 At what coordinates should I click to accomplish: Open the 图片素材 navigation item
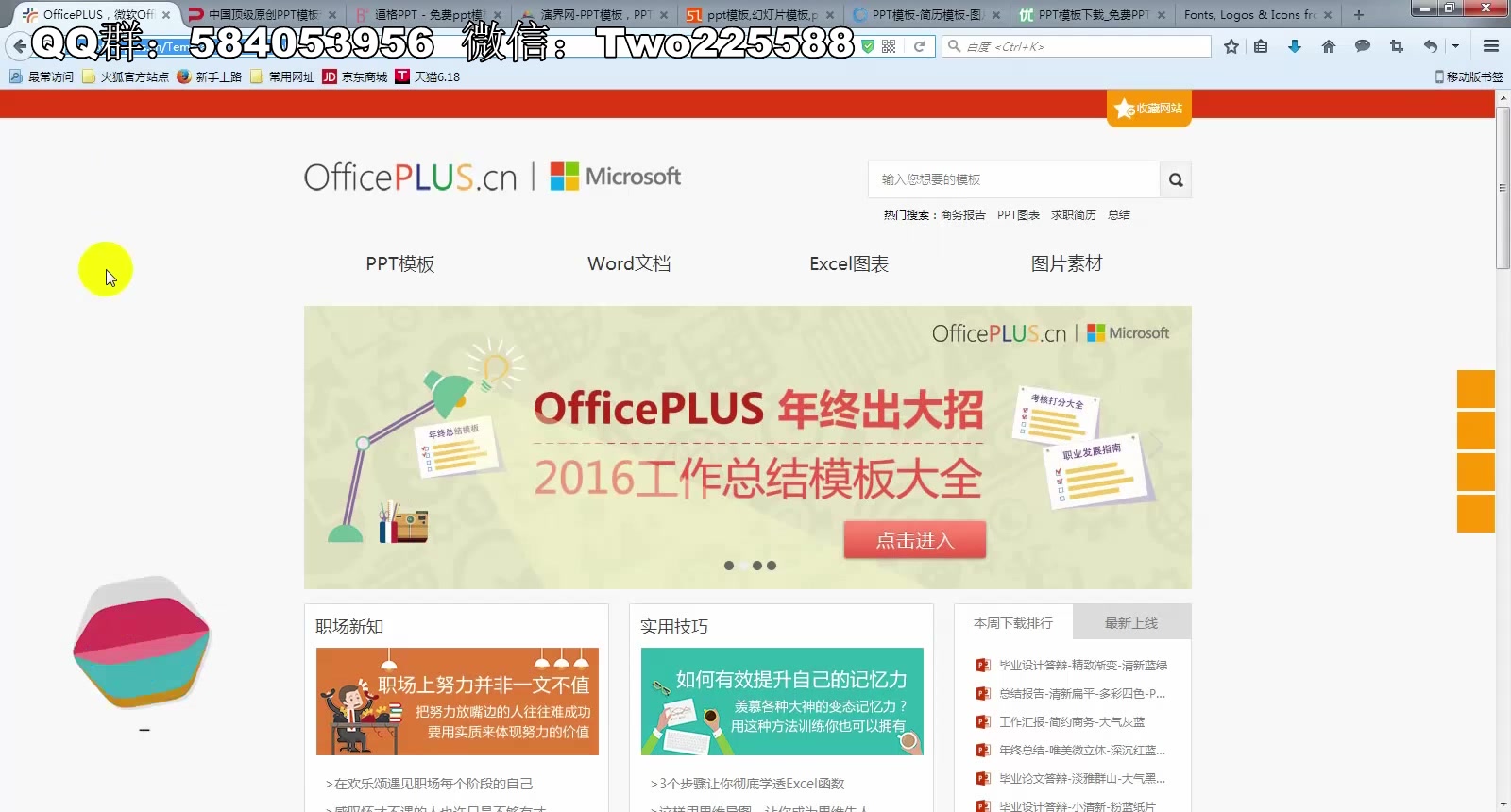1067,264
